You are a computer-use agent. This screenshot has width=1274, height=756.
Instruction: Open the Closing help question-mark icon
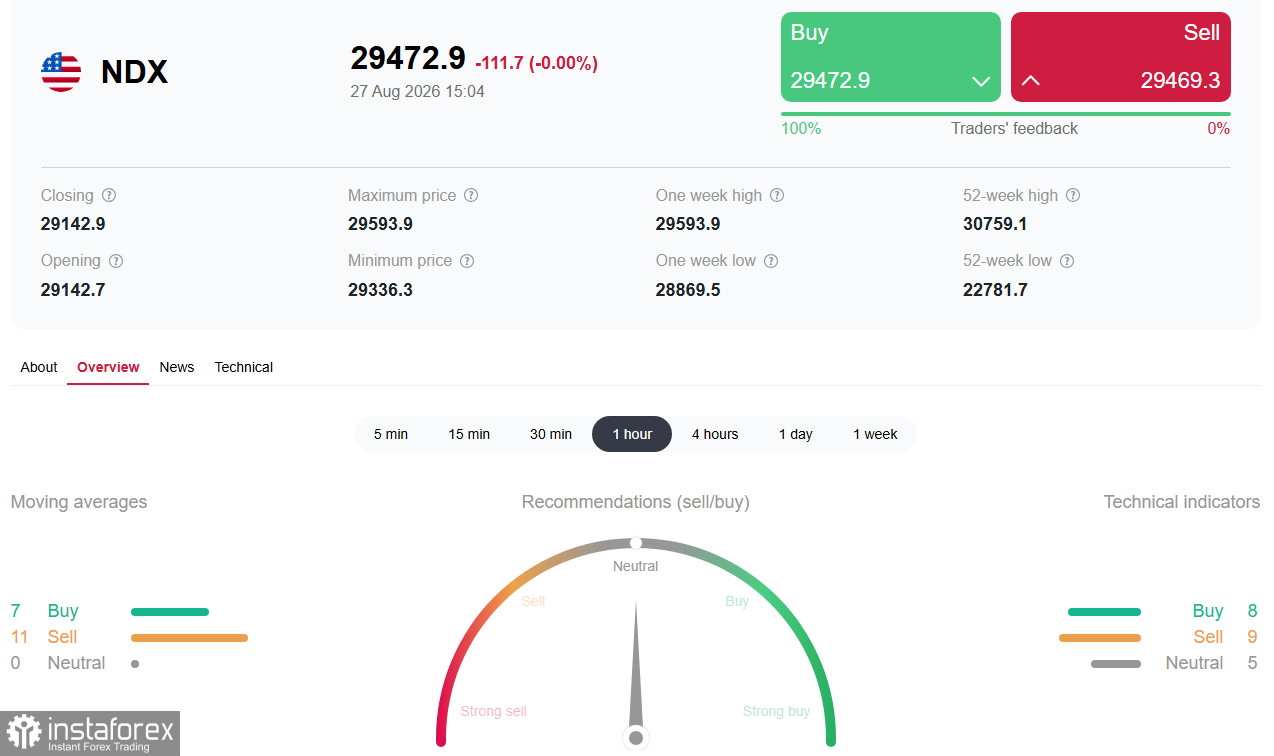click(109, 196)
